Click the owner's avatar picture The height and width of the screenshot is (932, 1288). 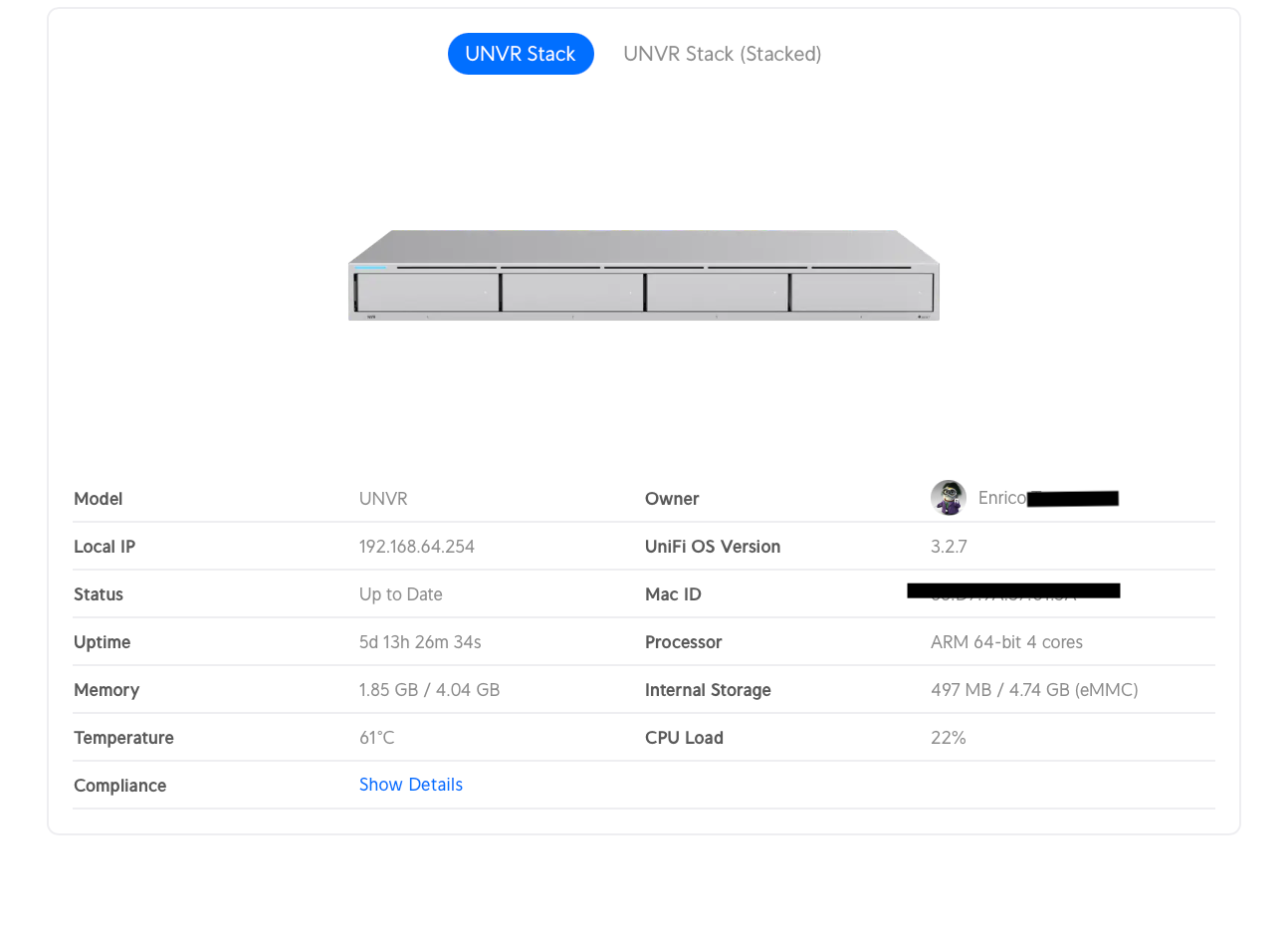pos(948,498)
